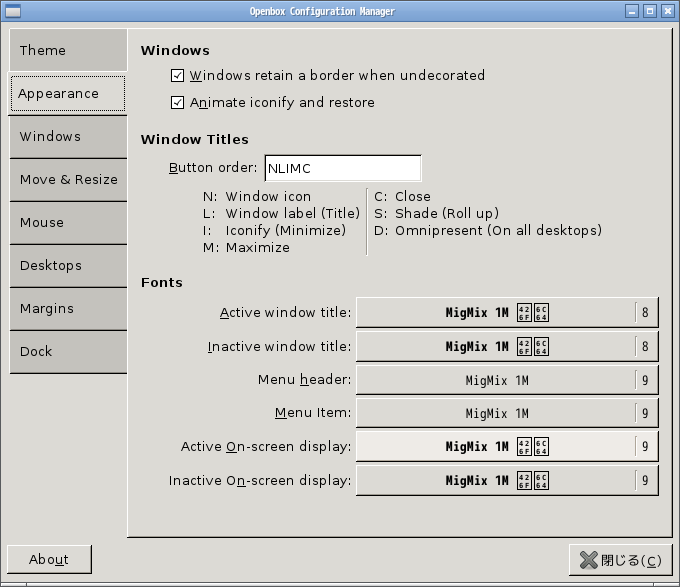Click the 'Inactive On-screen display:' label
The image size is (680, 587).
(260, 480)
